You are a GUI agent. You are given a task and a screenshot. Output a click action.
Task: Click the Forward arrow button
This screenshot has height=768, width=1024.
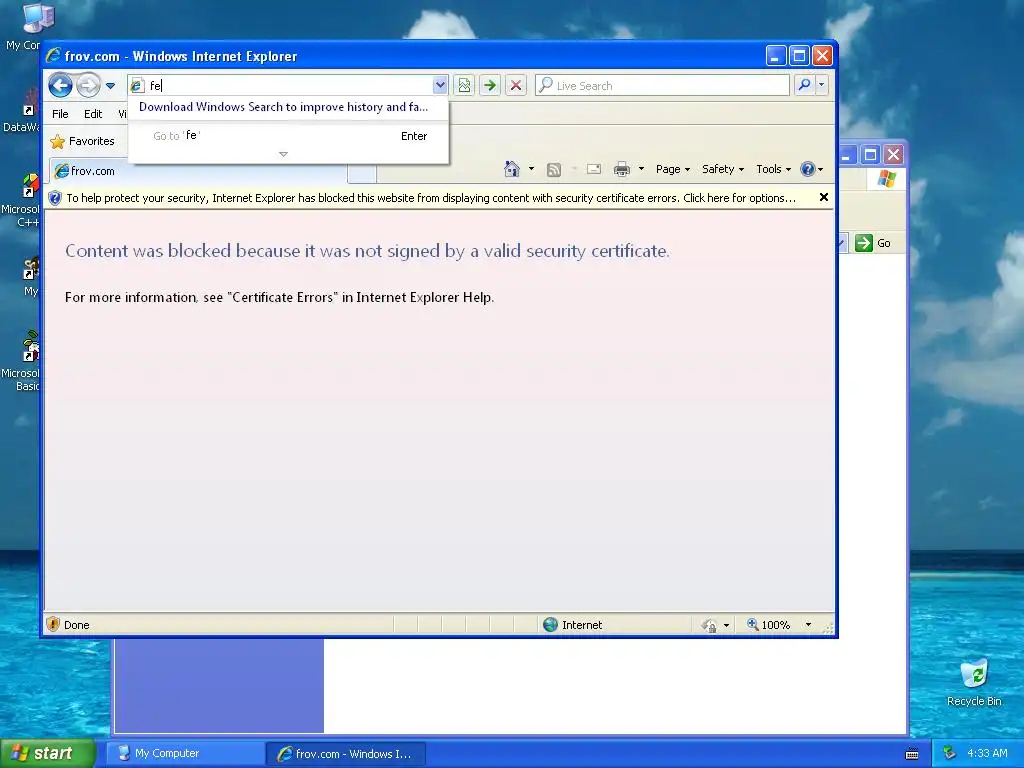88,85
